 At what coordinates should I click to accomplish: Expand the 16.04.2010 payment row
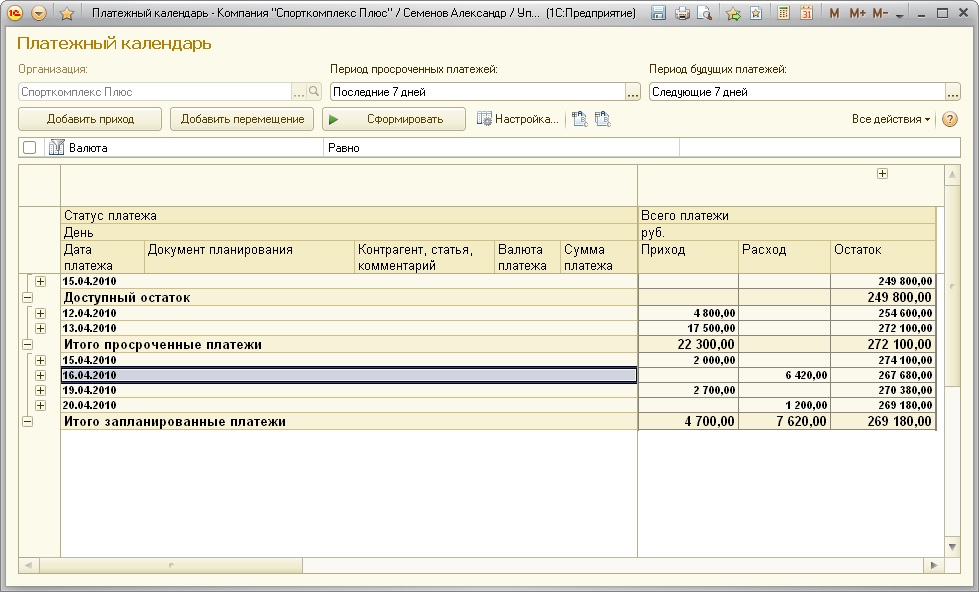[41, 375]
